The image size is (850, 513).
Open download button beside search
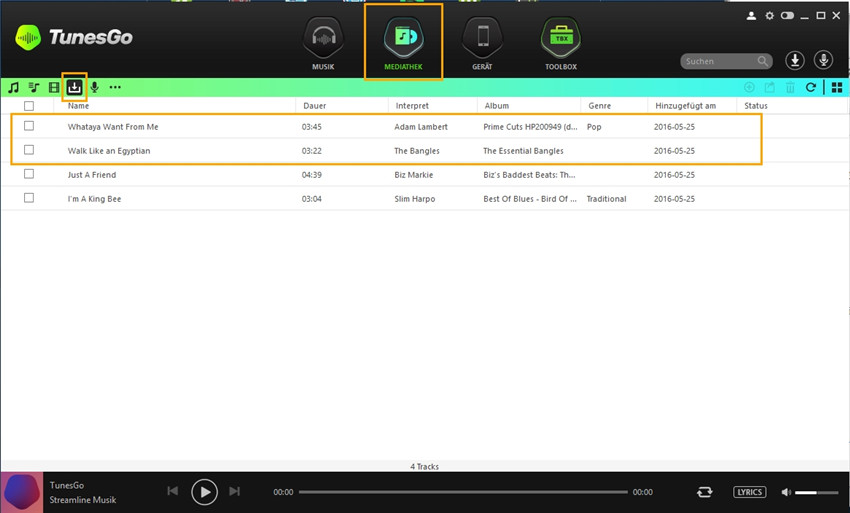click(x=795, y=60)
